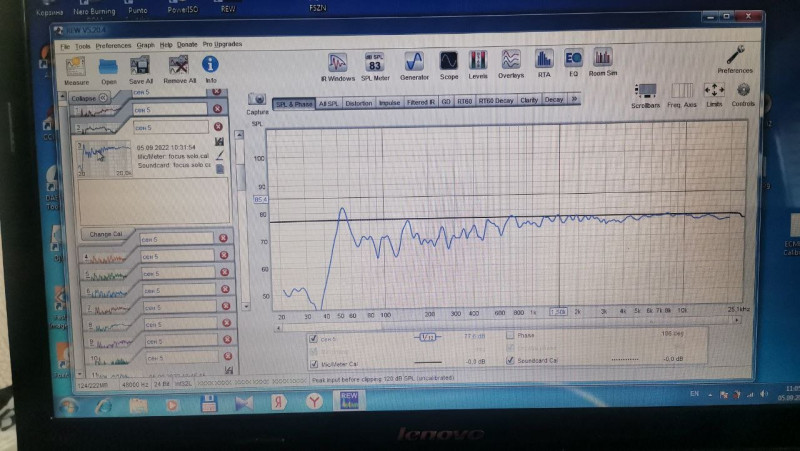Open the graph Limits icon

(714, 90)
